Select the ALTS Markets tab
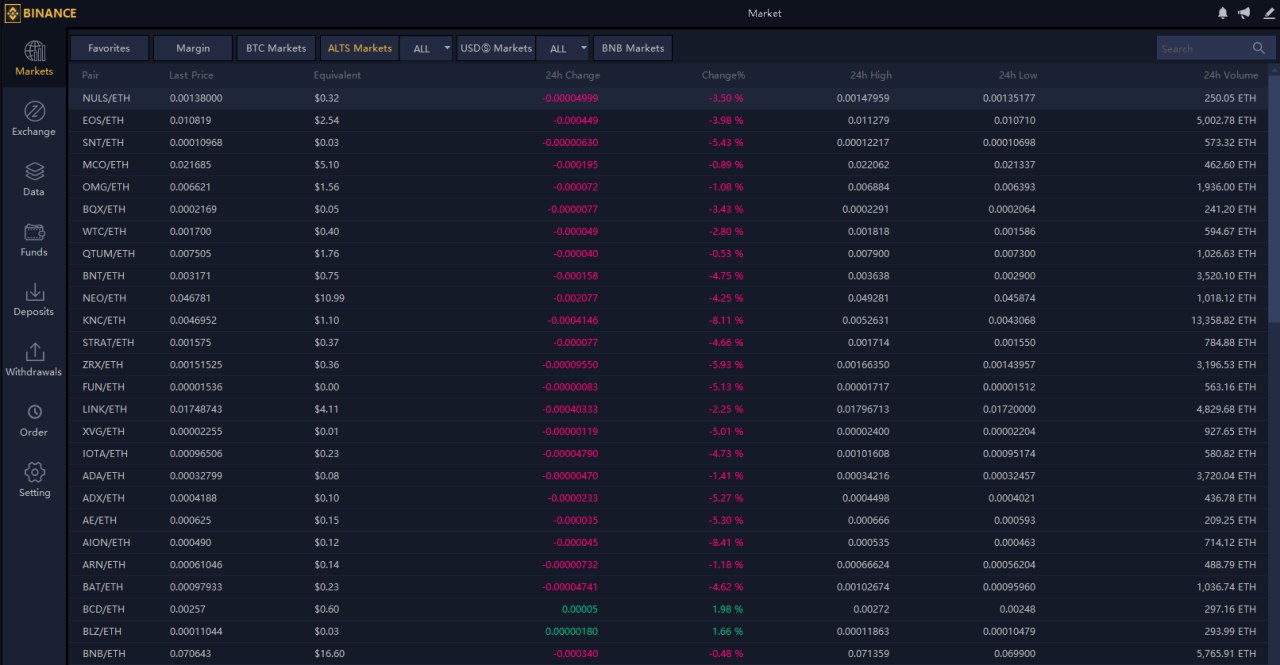The height and width of the screenshot is (665, 1280). (360, 48)
